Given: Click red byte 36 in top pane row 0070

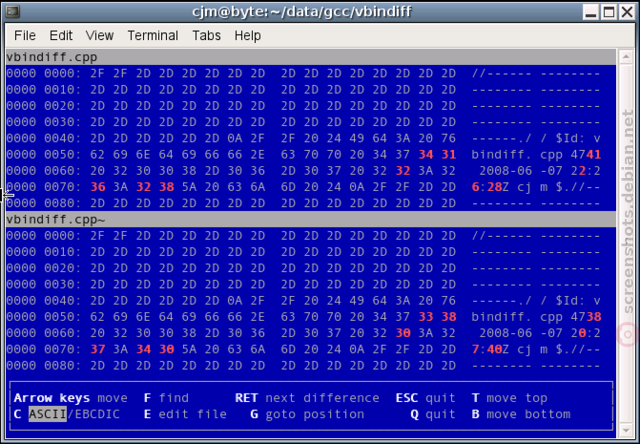Looking at the screenshot, I should [x=98, y=187].
